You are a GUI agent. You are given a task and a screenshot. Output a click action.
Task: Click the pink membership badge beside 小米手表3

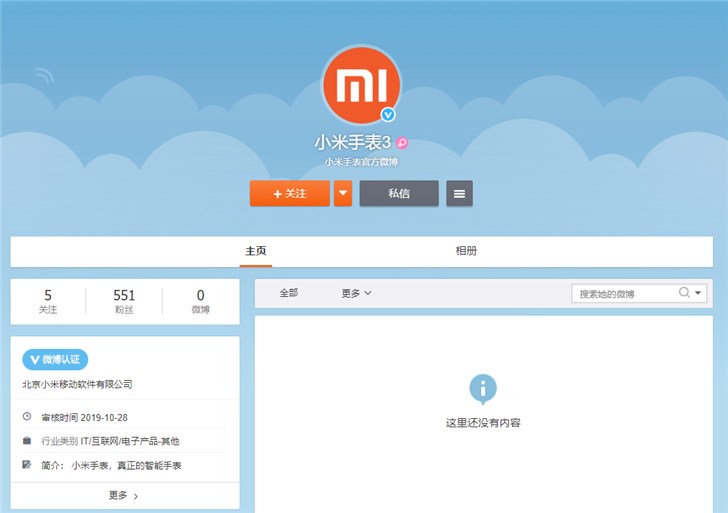[402, 143]
